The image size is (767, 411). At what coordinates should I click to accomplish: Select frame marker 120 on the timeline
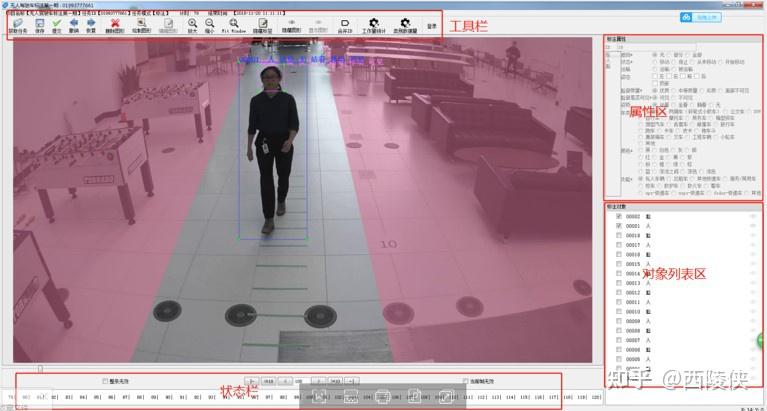(596, 397)
